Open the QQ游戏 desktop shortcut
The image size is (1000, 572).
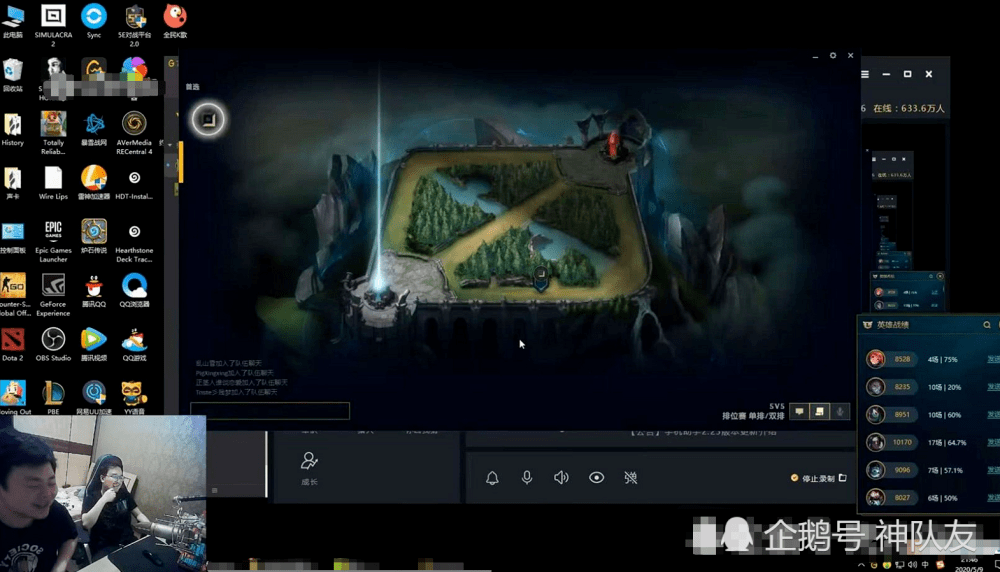pyautogui.click(x=134, y=344)
